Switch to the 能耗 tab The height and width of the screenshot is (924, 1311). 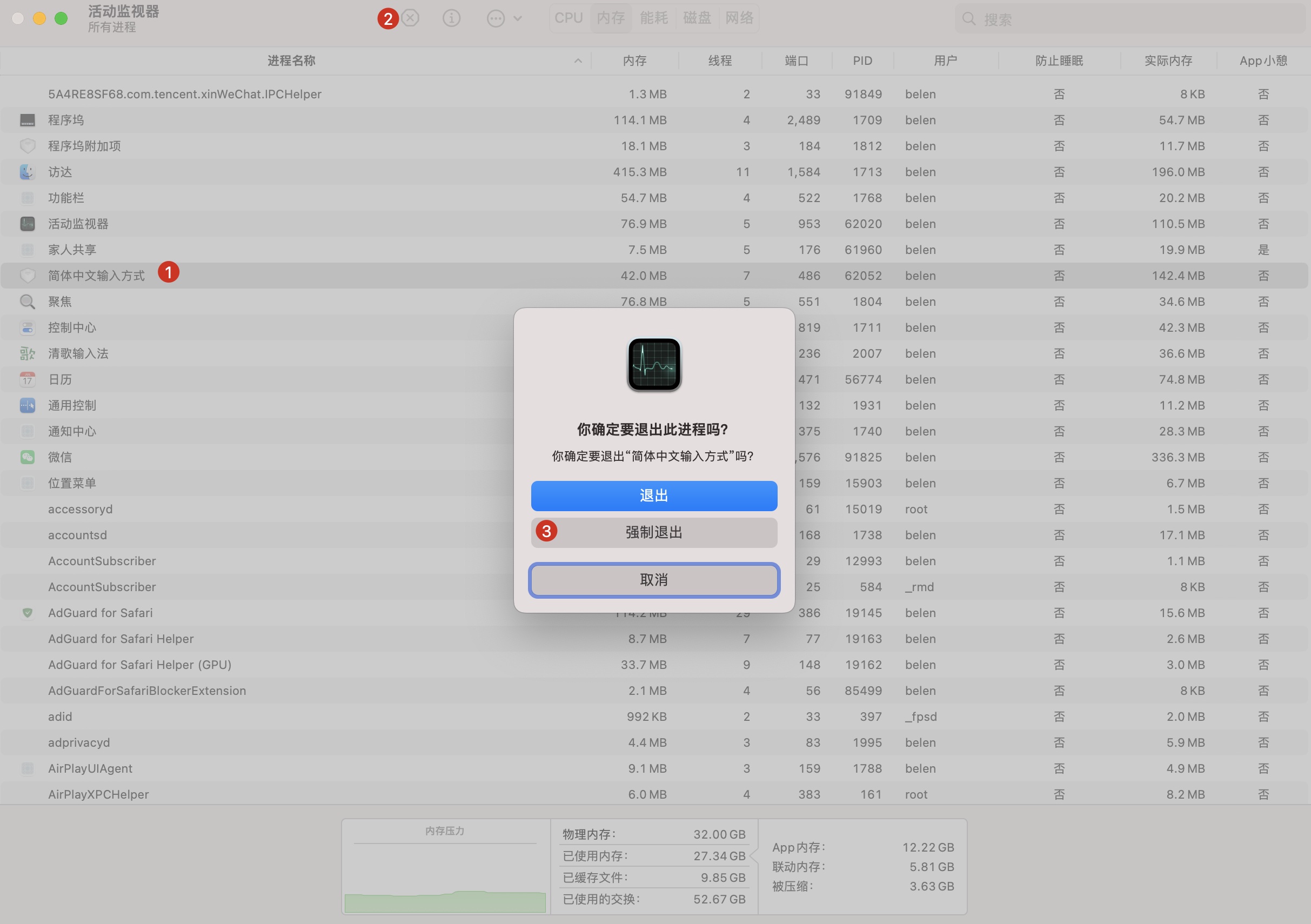coord(654,18)
